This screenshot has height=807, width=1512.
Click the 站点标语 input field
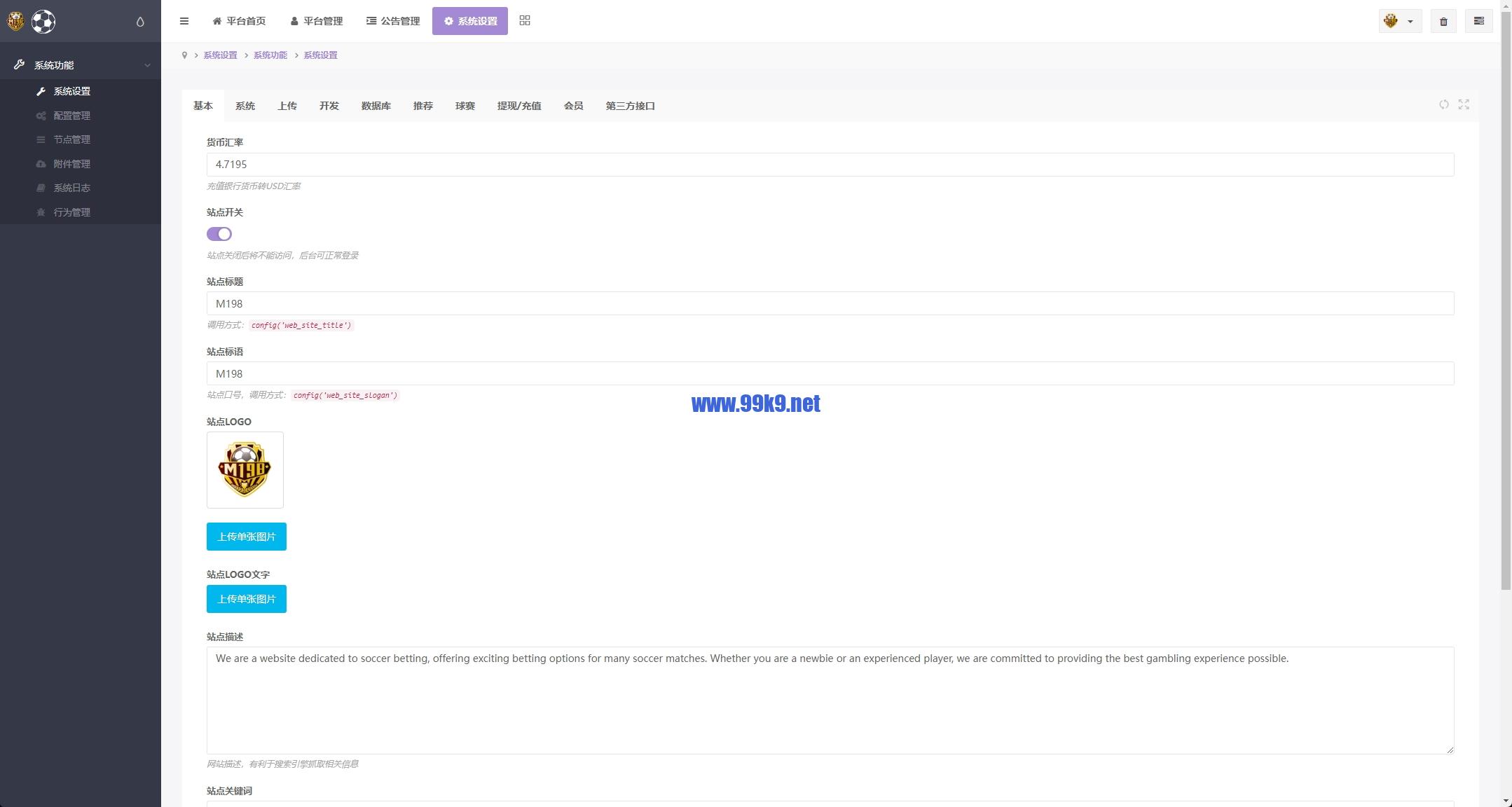coord(830,373)
